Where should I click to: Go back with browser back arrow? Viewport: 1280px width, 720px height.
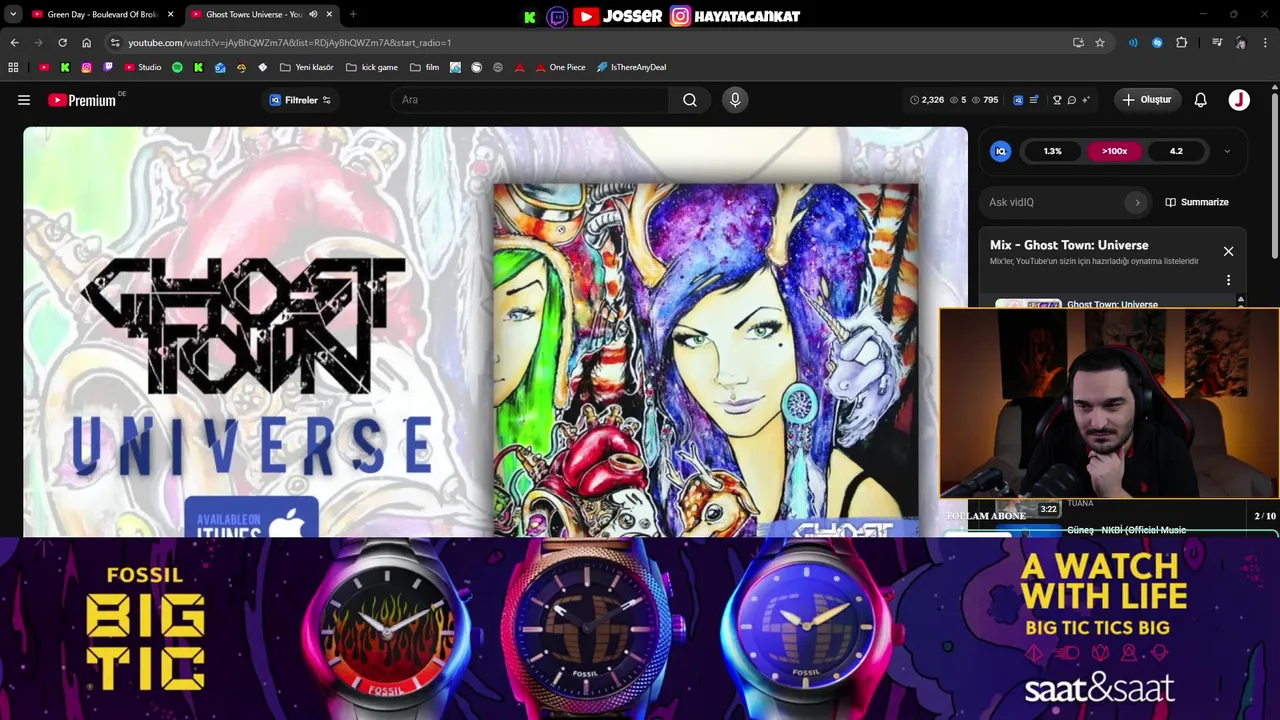tap(14, 43)
